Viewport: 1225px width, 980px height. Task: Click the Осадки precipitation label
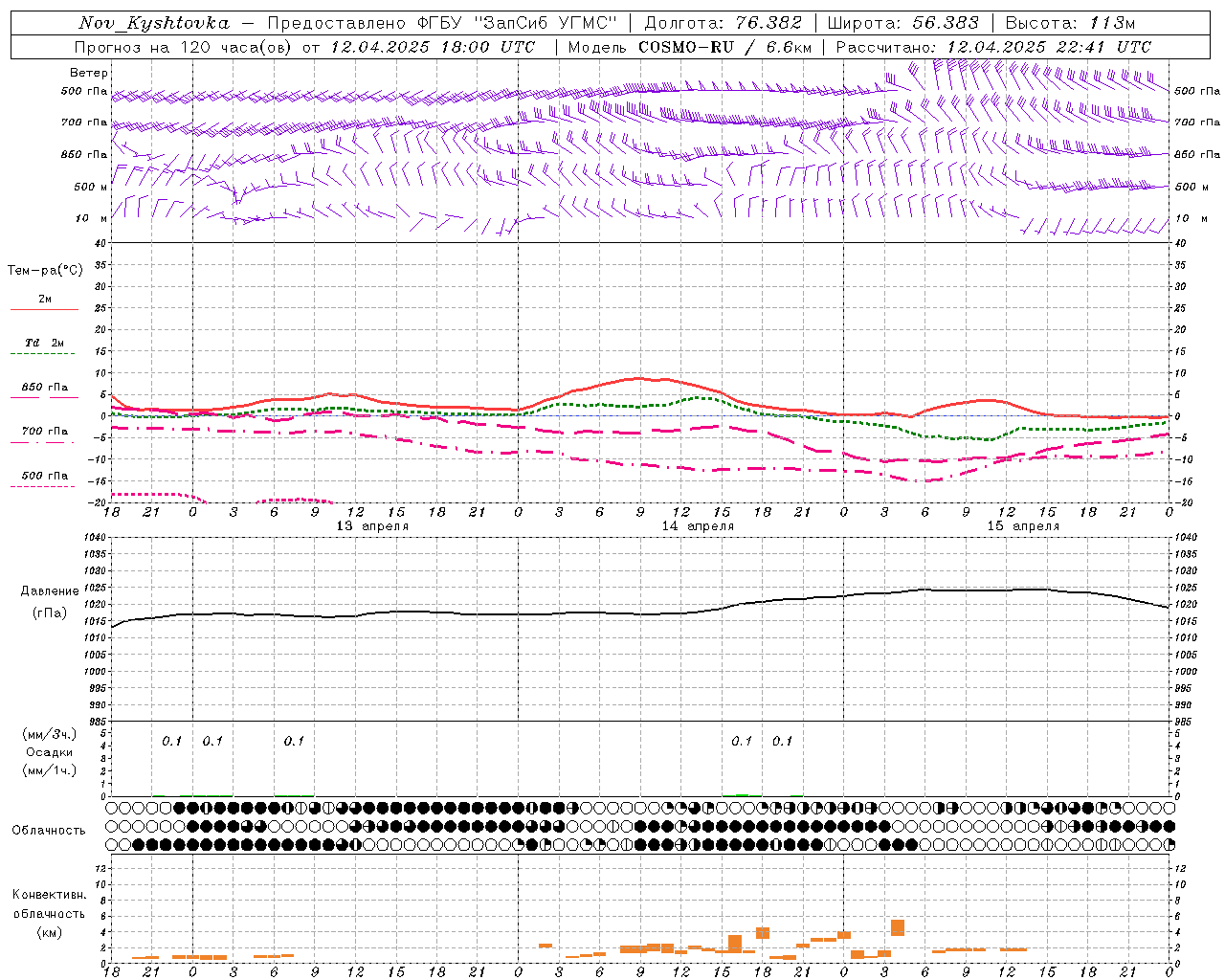click(50, 752)
